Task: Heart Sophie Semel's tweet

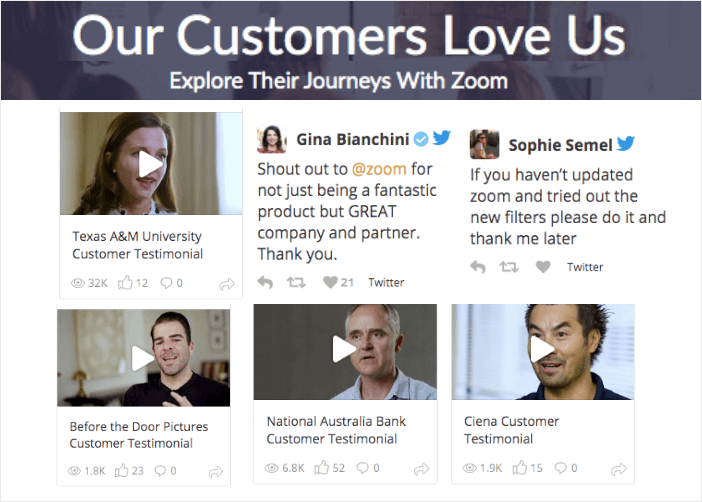Action: (543, 267)
